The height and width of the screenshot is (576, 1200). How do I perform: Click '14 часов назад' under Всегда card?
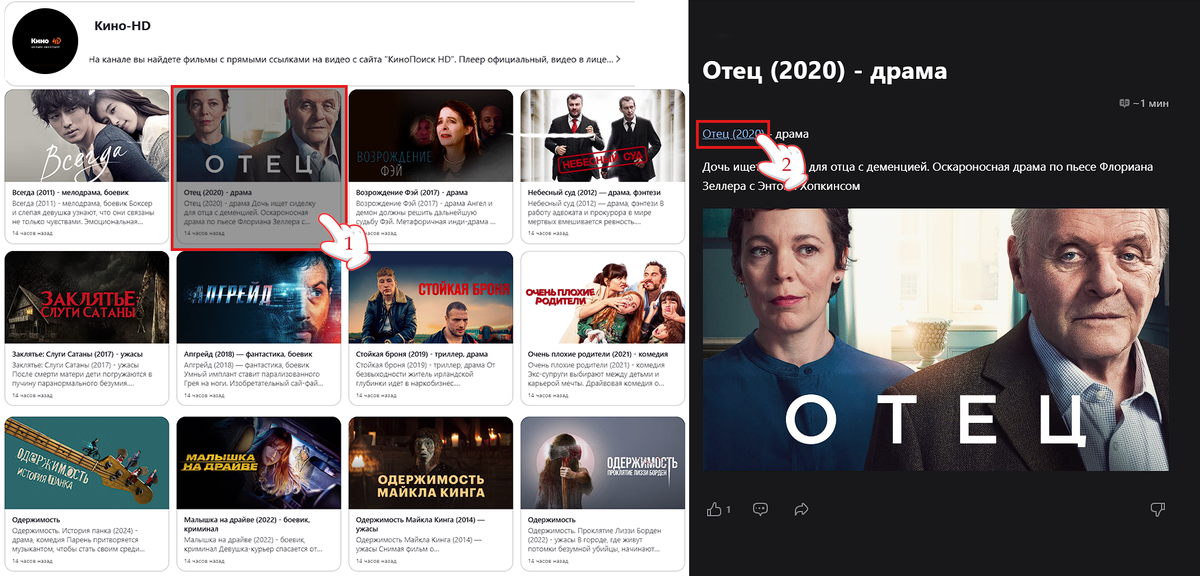pyautogui.click(x=34, y=233)
